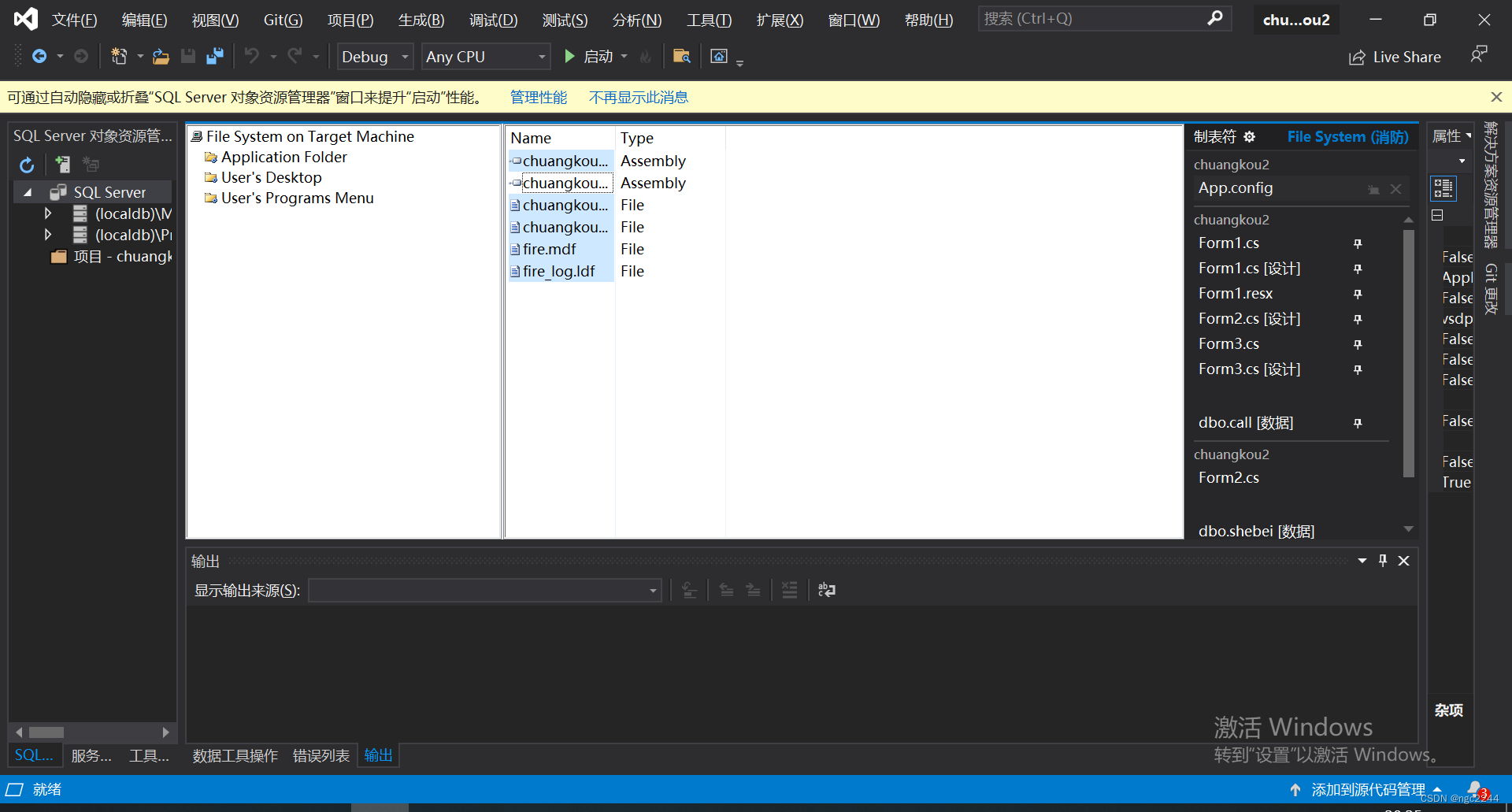The image size is (1512, 812).
Task: Open the Git menu
Action: click(282, 20)
